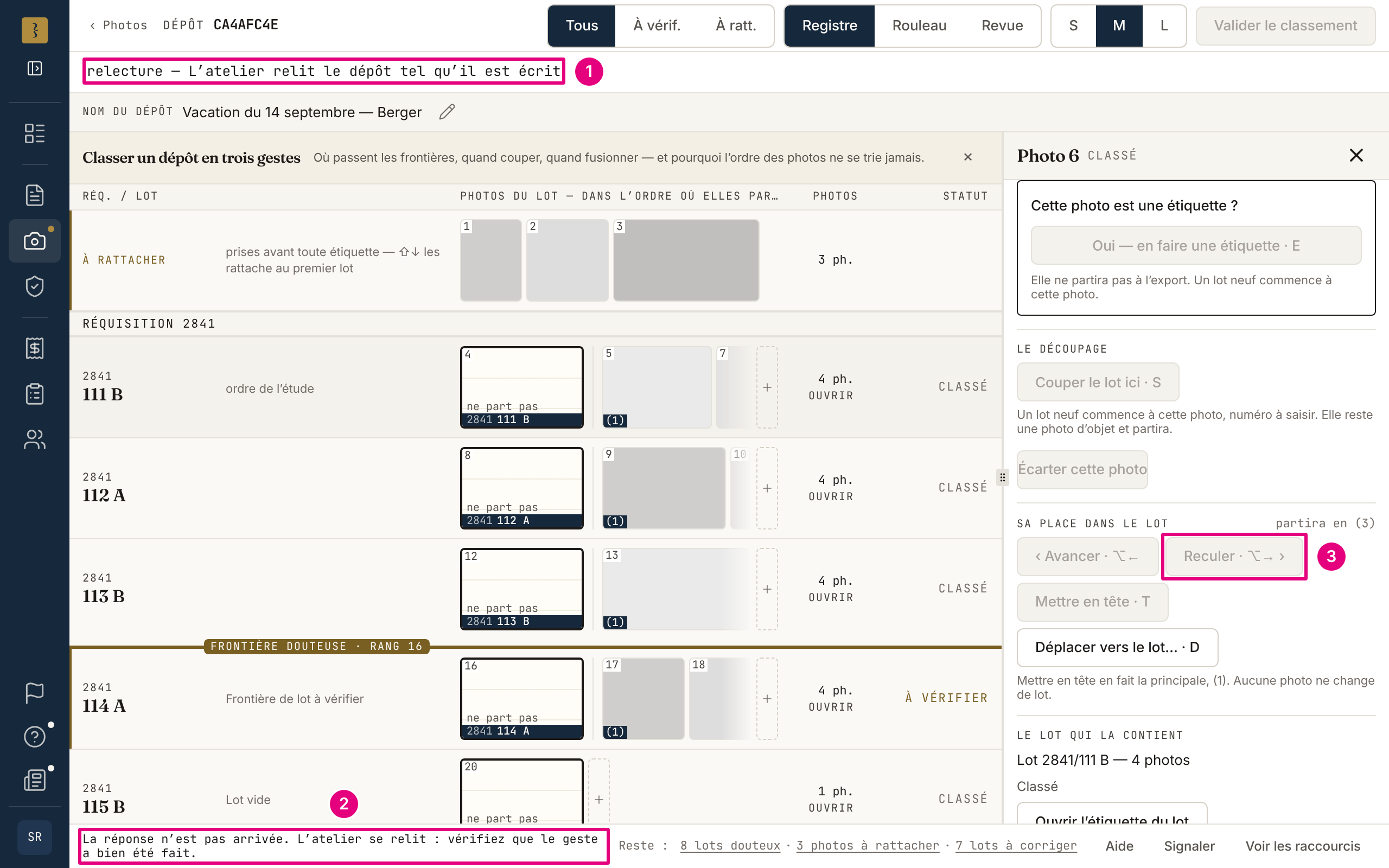Select the 'À vérif.' filter
Screen dimensions: 1389x868
[x=657, y=25]
